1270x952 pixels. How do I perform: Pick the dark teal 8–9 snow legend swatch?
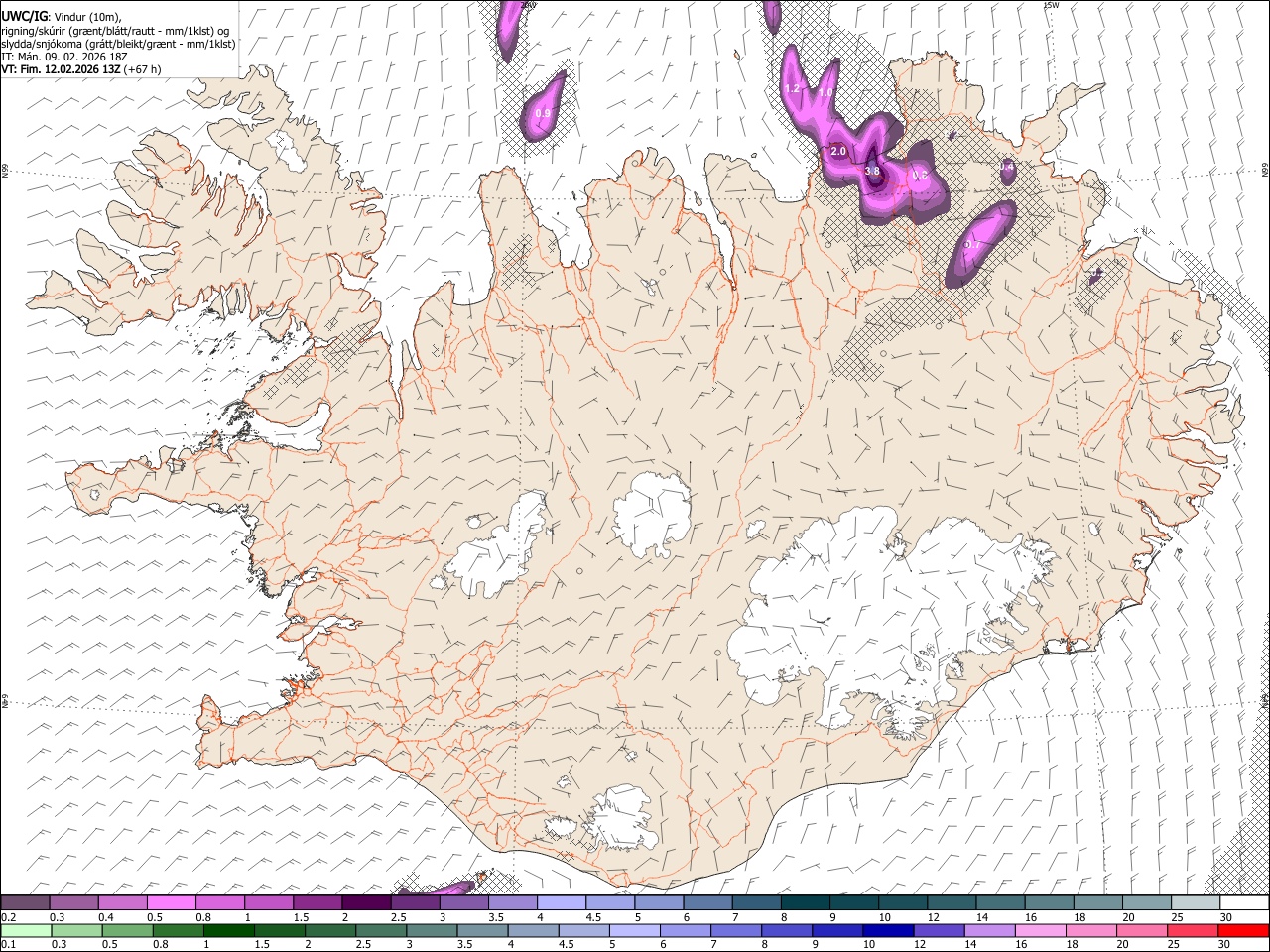pos(805,902)
